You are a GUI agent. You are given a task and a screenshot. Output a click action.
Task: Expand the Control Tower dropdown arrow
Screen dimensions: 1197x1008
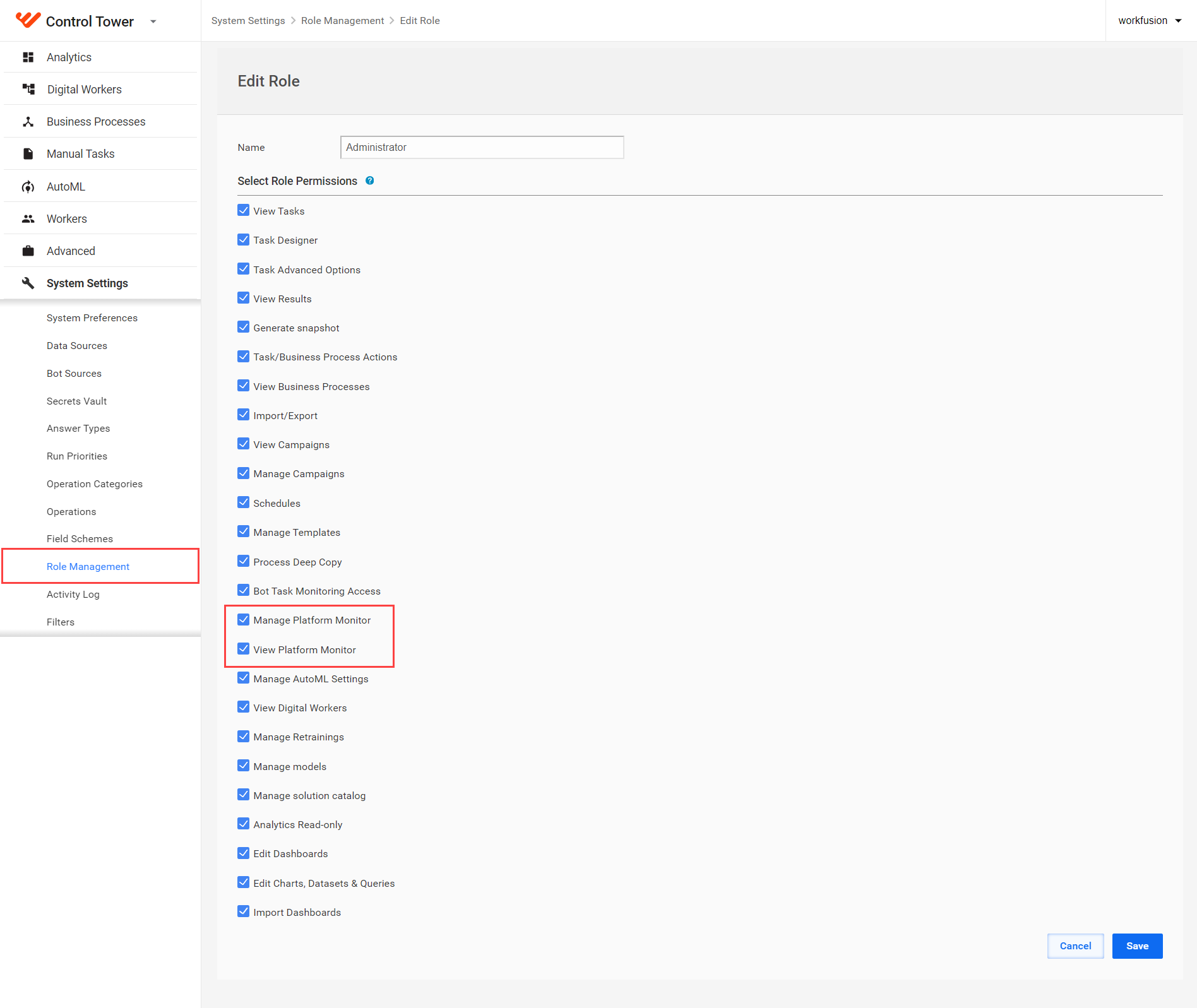click(153, 21)
